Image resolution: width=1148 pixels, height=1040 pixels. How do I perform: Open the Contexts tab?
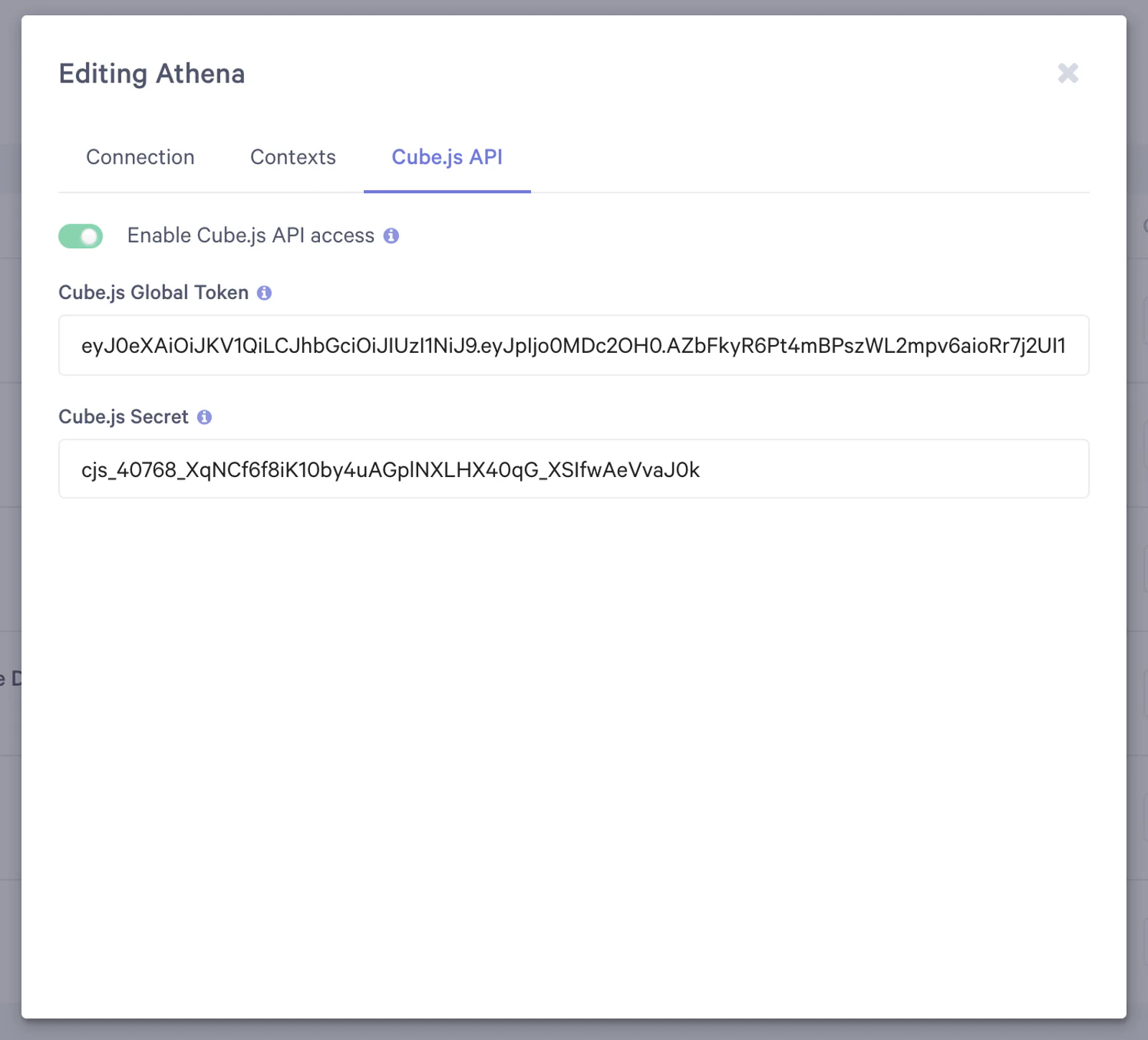click(x=293, y=157)
